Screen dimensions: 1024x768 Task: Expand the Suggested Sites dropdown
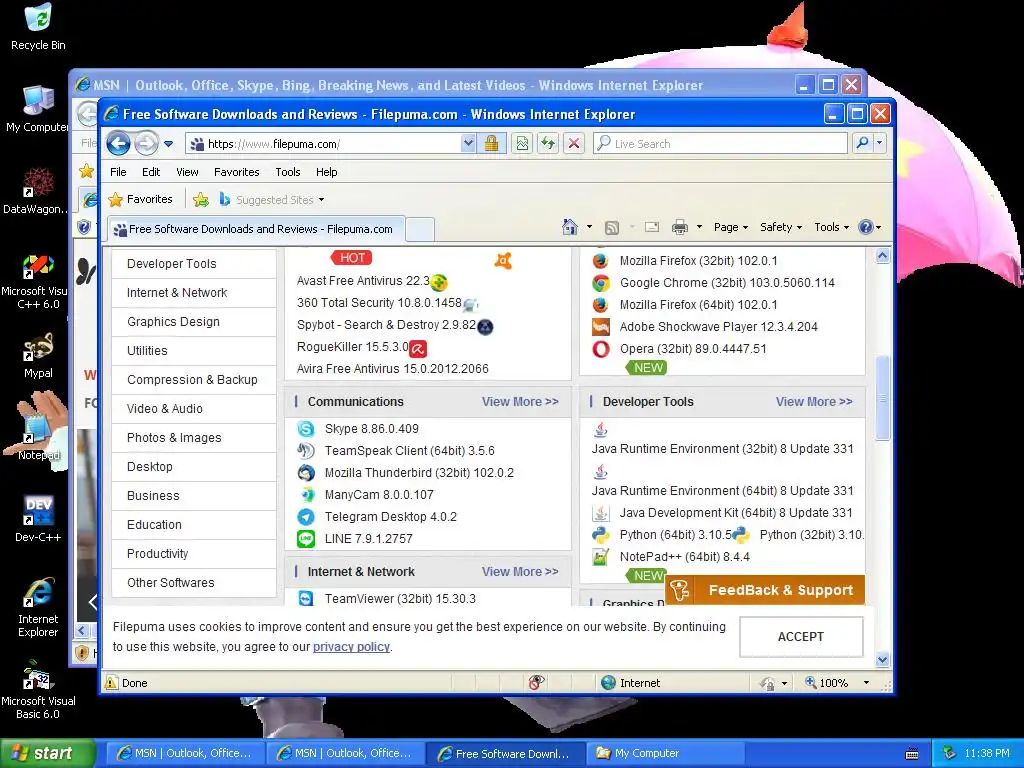point(321,200)
